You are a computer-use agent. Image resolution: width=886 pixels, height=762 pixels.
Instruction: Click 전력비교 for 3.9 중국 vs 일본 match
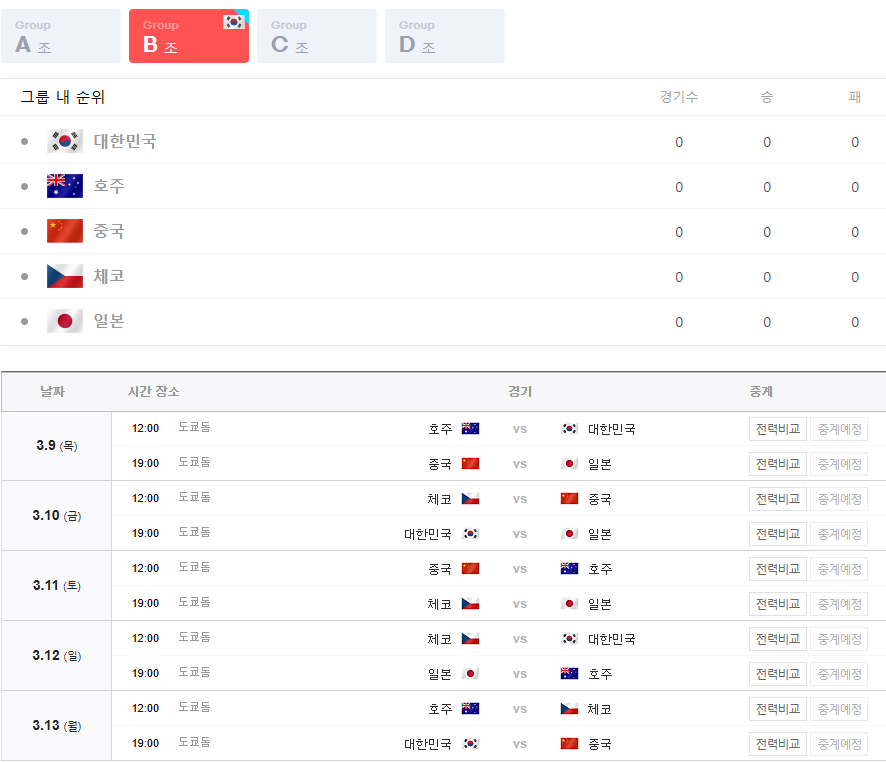click(778, 464)
